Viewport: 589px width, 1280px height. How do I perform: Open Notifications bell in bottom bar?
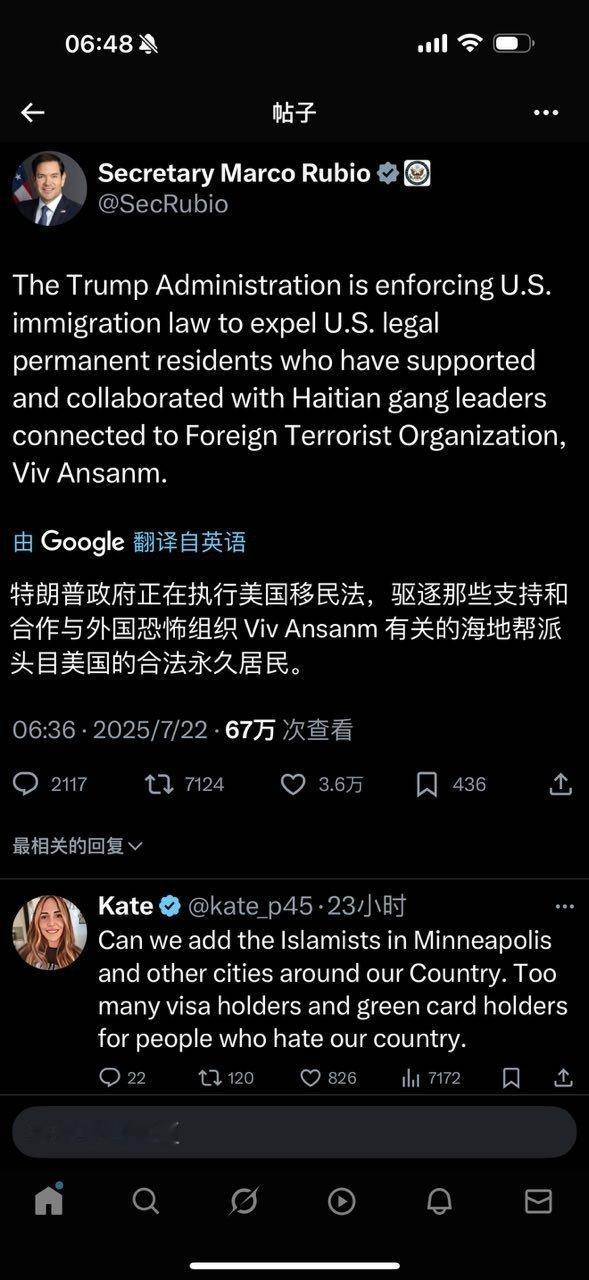[x=439, y=1200]
